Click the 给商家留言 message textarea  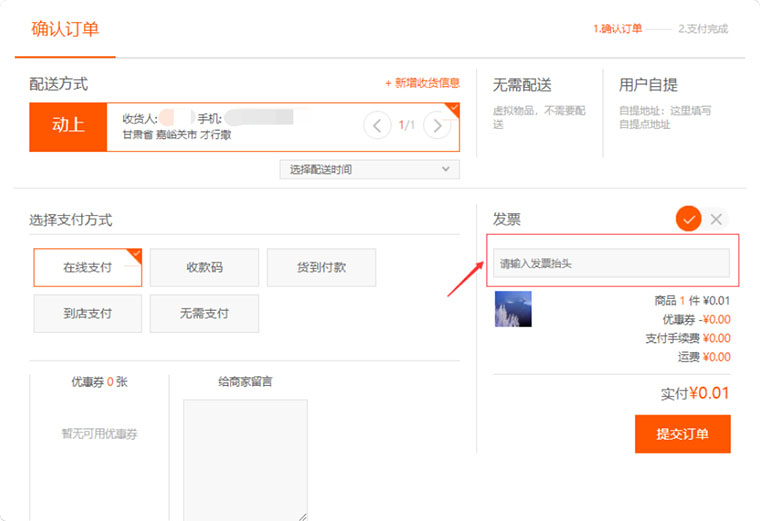coord(245,459)
